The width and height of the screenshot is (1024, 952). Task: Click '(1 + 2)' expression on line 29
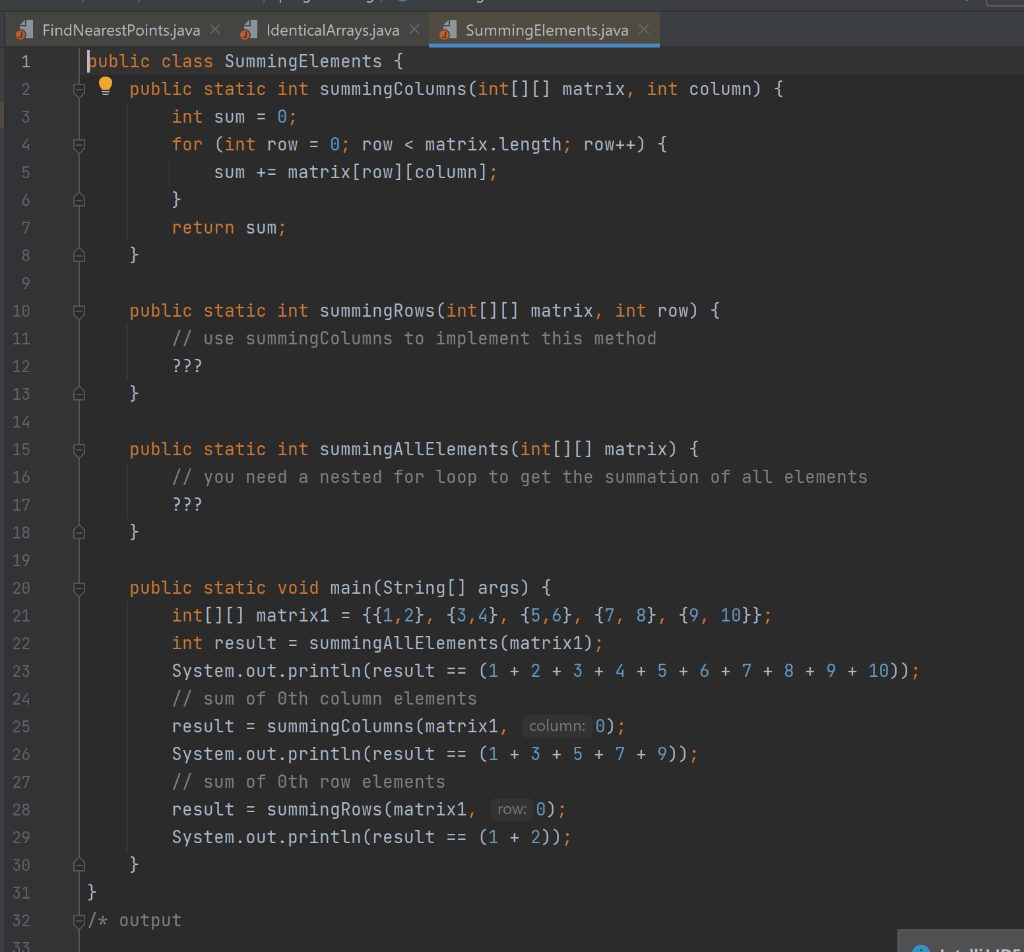point(515,837)
